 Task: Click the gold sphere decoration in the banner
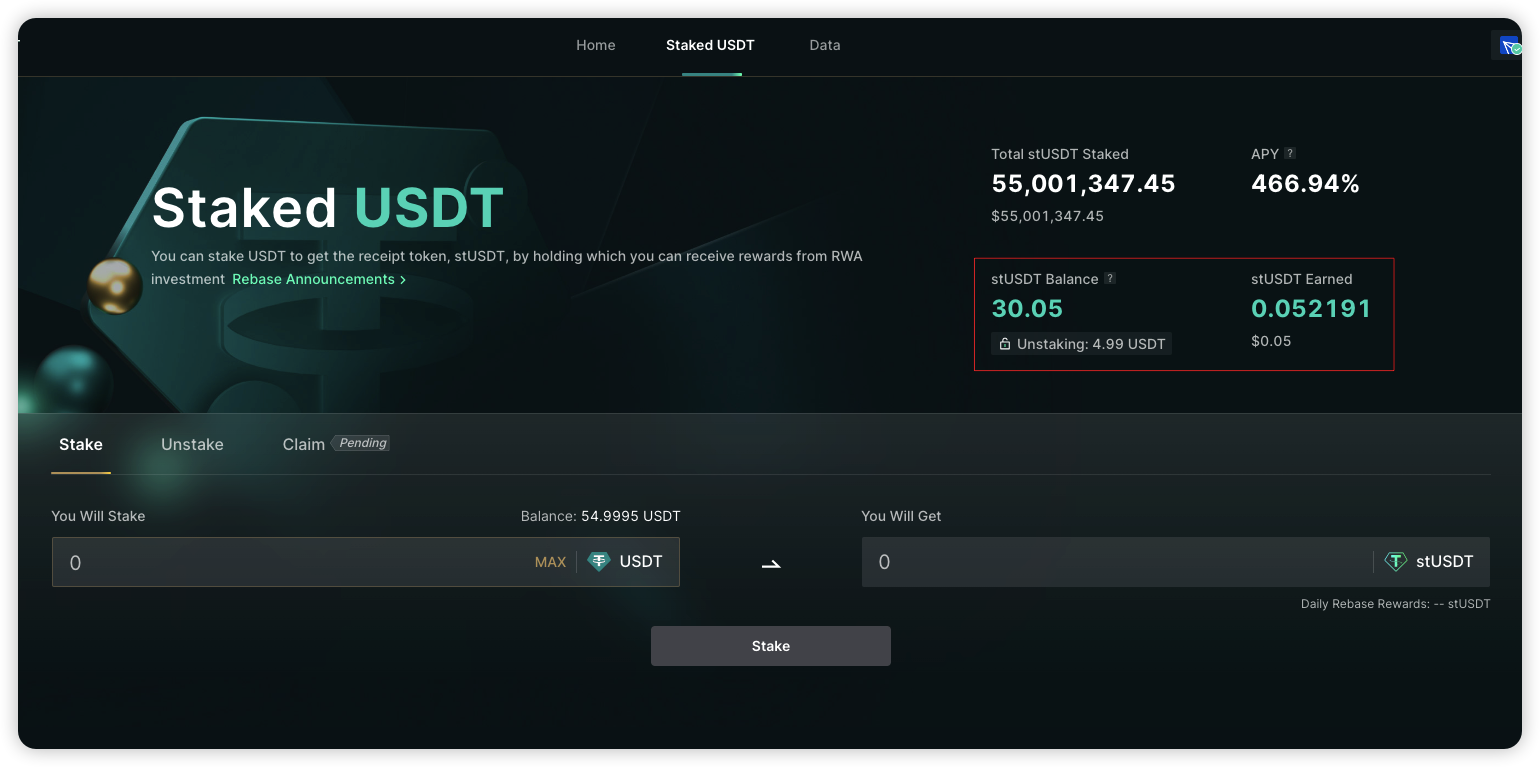[x=114, y=286]
